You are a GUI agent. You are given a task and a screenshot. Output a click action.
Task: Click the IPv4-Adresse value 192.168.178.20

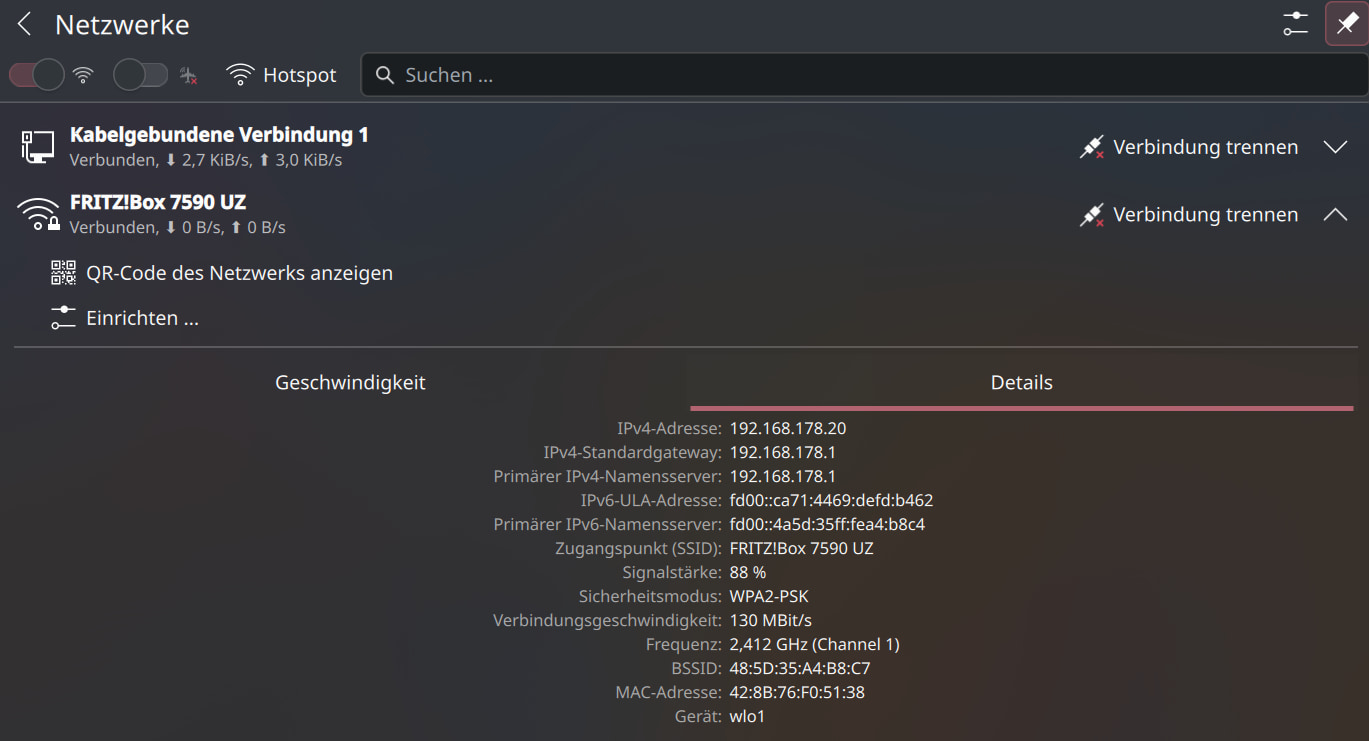788,428
